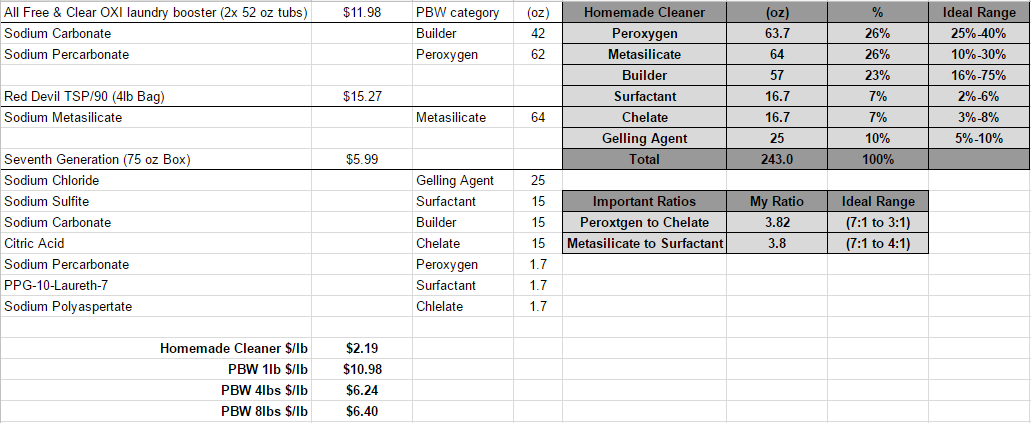
Task: Click the Builder 23% percentage cell
Action: point(877,76)
